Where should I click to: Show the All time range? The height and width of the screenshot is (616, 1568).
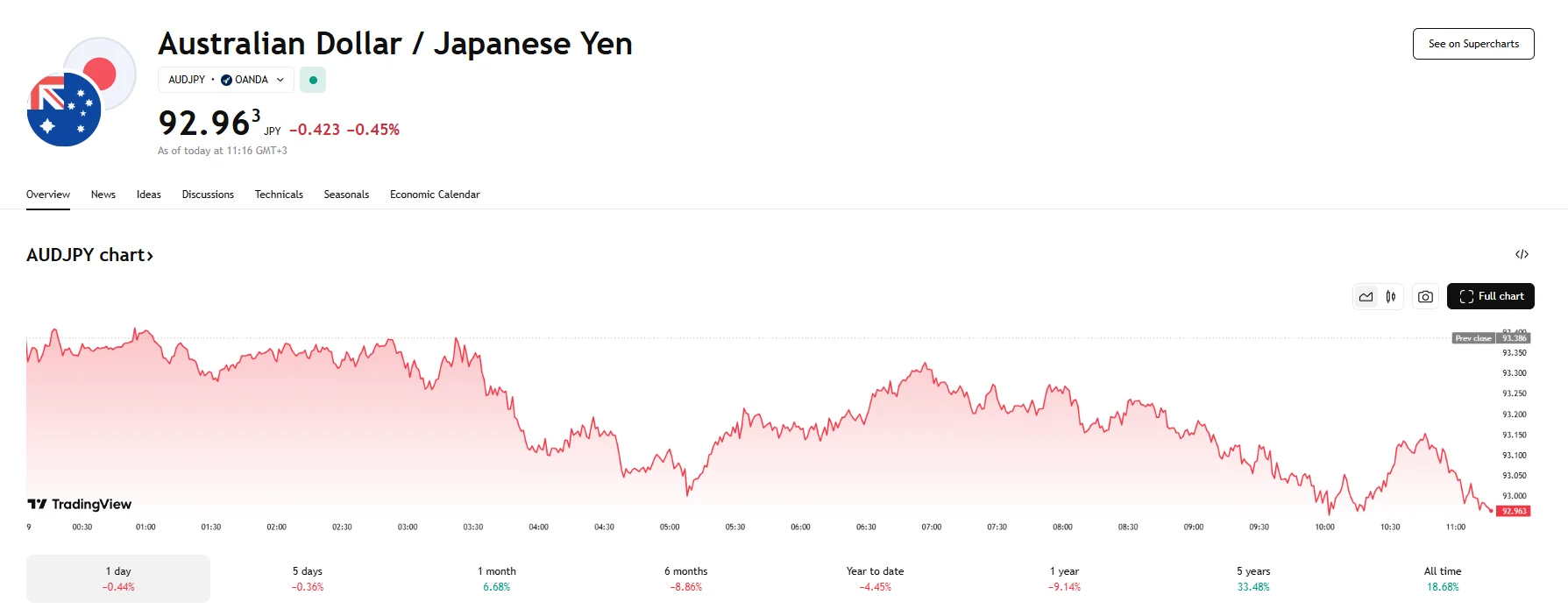tap(1442, 578)
